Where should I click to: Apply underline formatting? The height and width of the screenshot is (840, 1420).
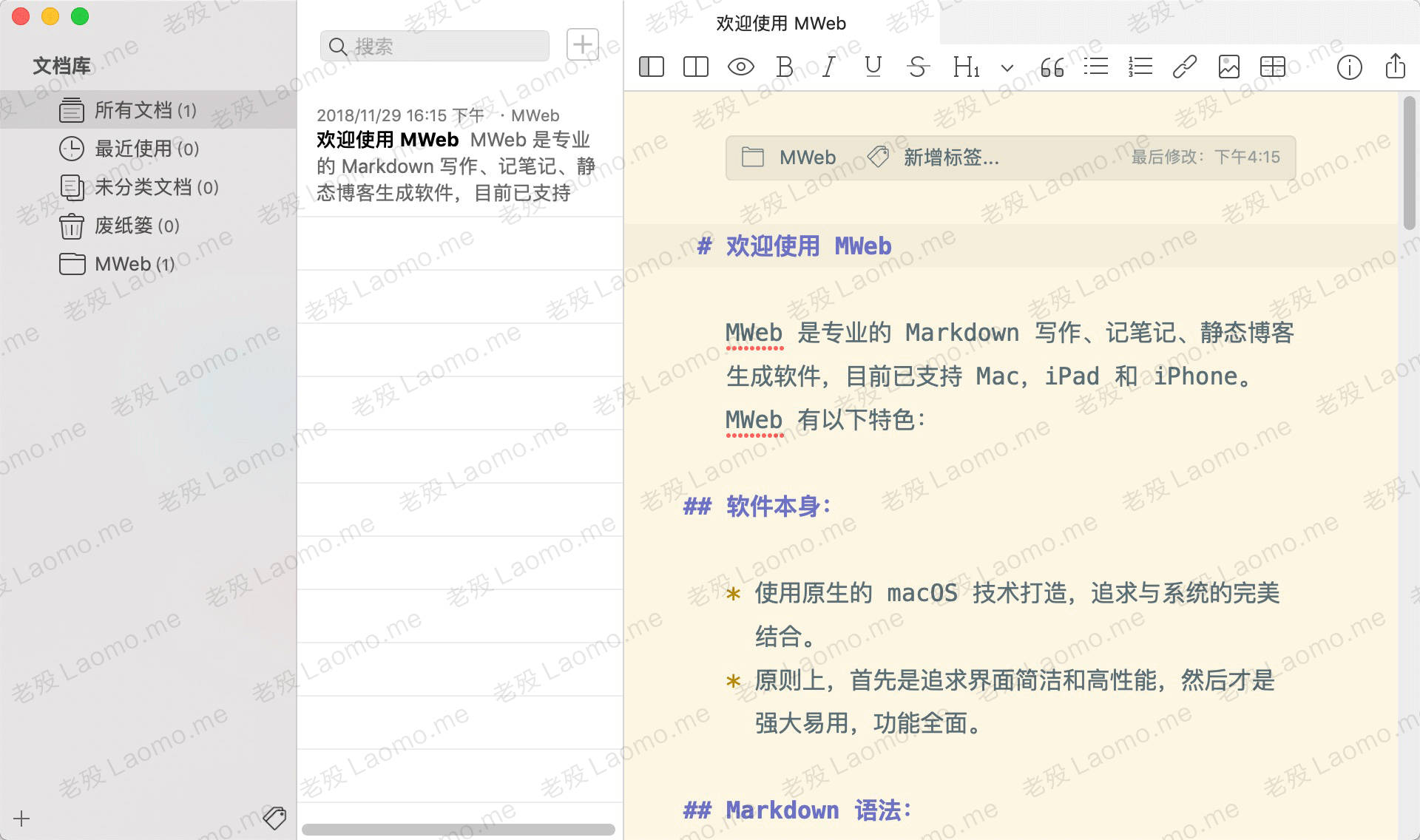(873, 67)
